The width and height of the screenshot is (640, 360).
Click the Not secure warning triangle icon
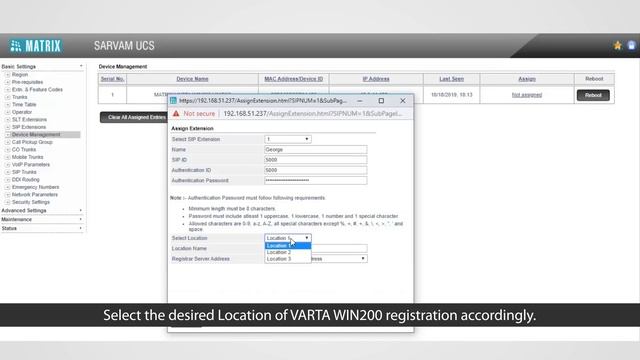pos(176,113)
